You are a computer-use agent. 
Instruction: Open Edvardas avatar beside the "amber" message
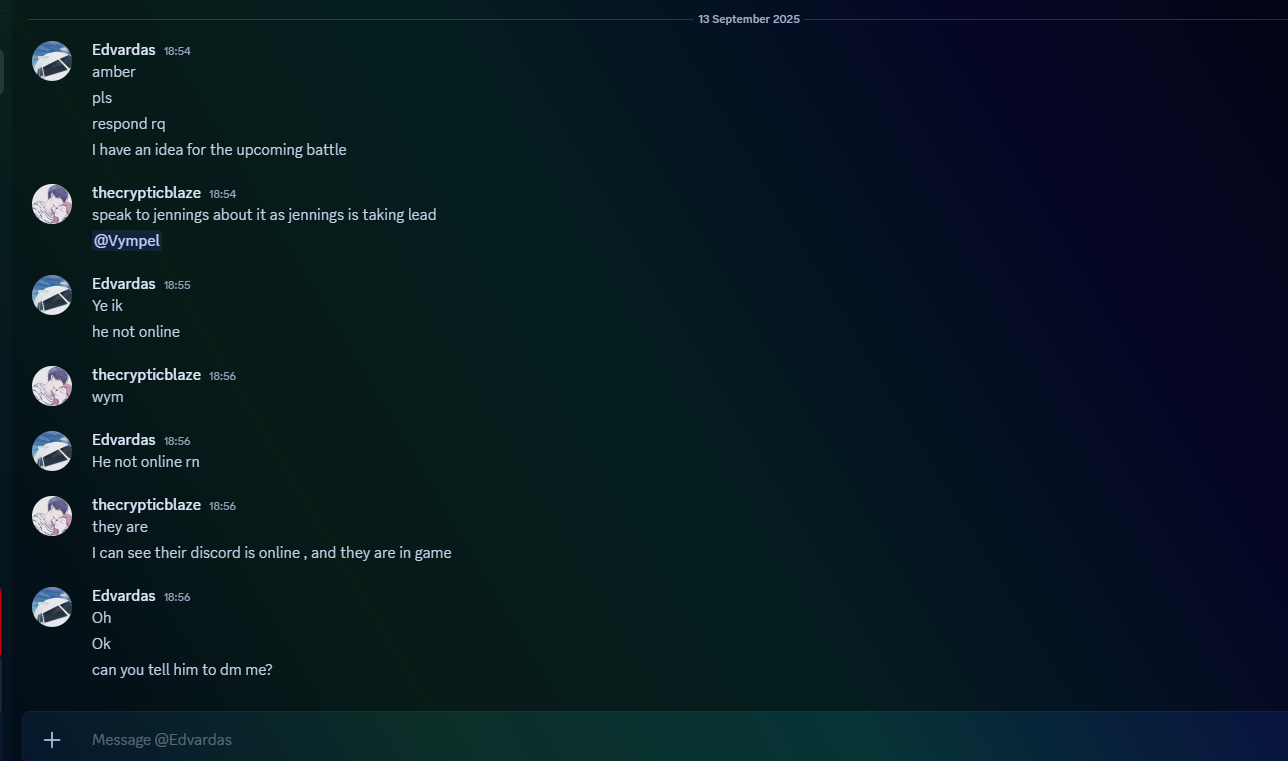click(x=52, y=61)
